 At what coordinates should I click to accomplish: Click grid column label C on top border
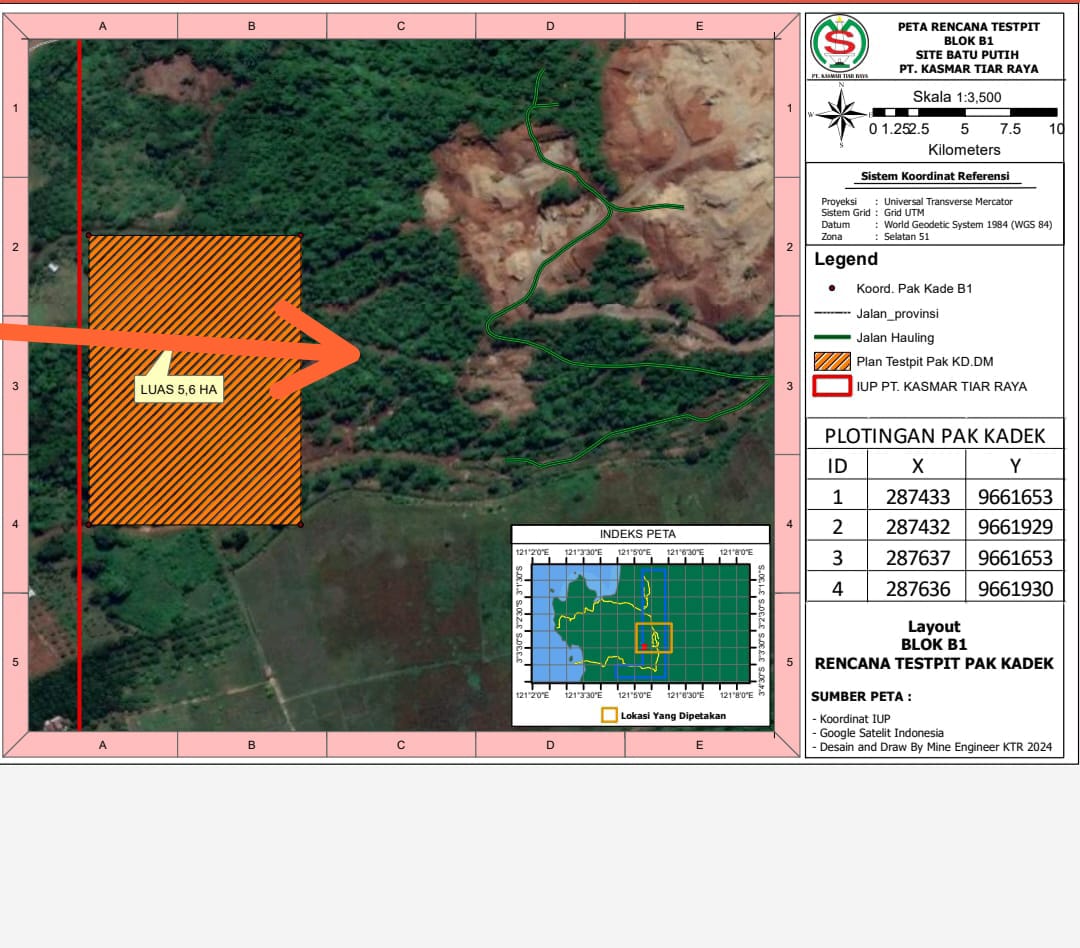[x=401, y=27]
